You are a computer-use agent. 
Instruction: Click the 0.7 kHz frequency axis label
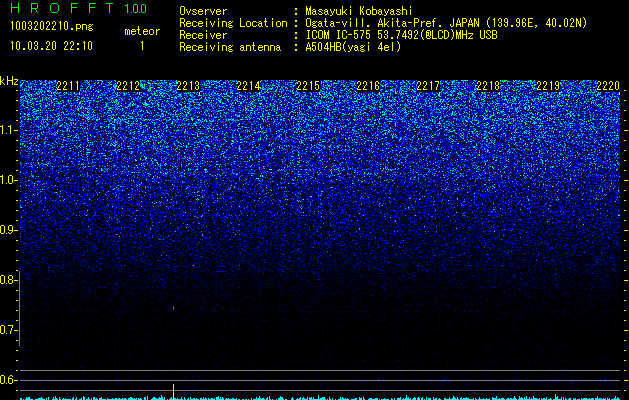coord(9,330)
